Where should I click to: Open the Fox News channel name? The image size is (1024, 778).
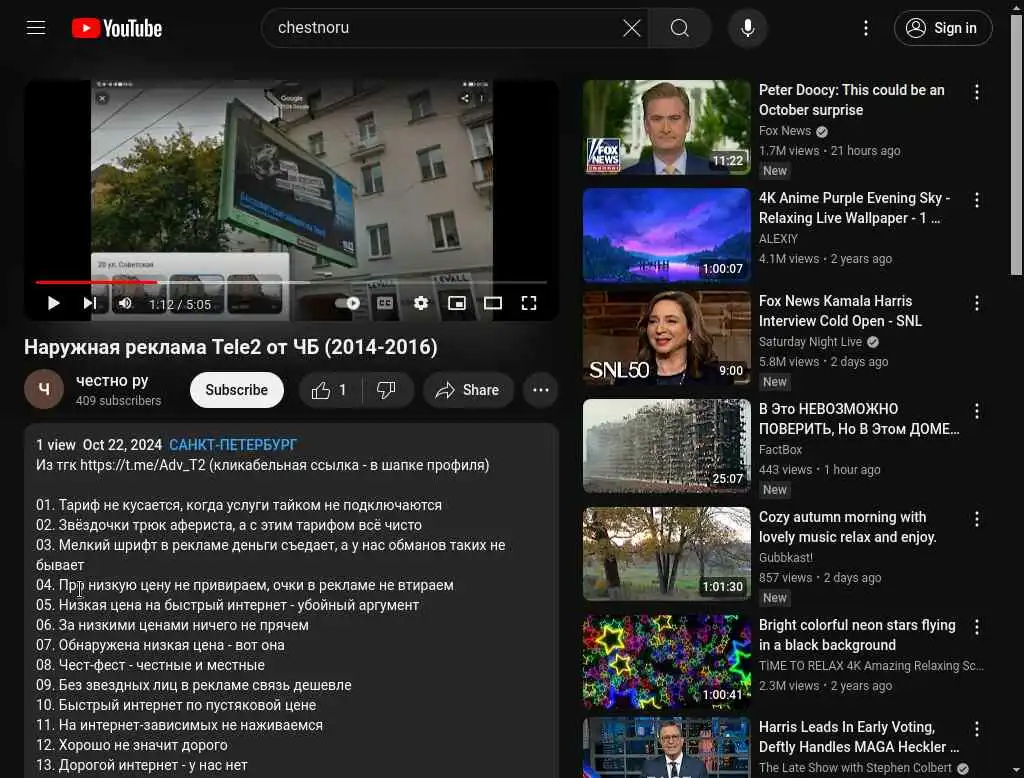click(784, 131)
